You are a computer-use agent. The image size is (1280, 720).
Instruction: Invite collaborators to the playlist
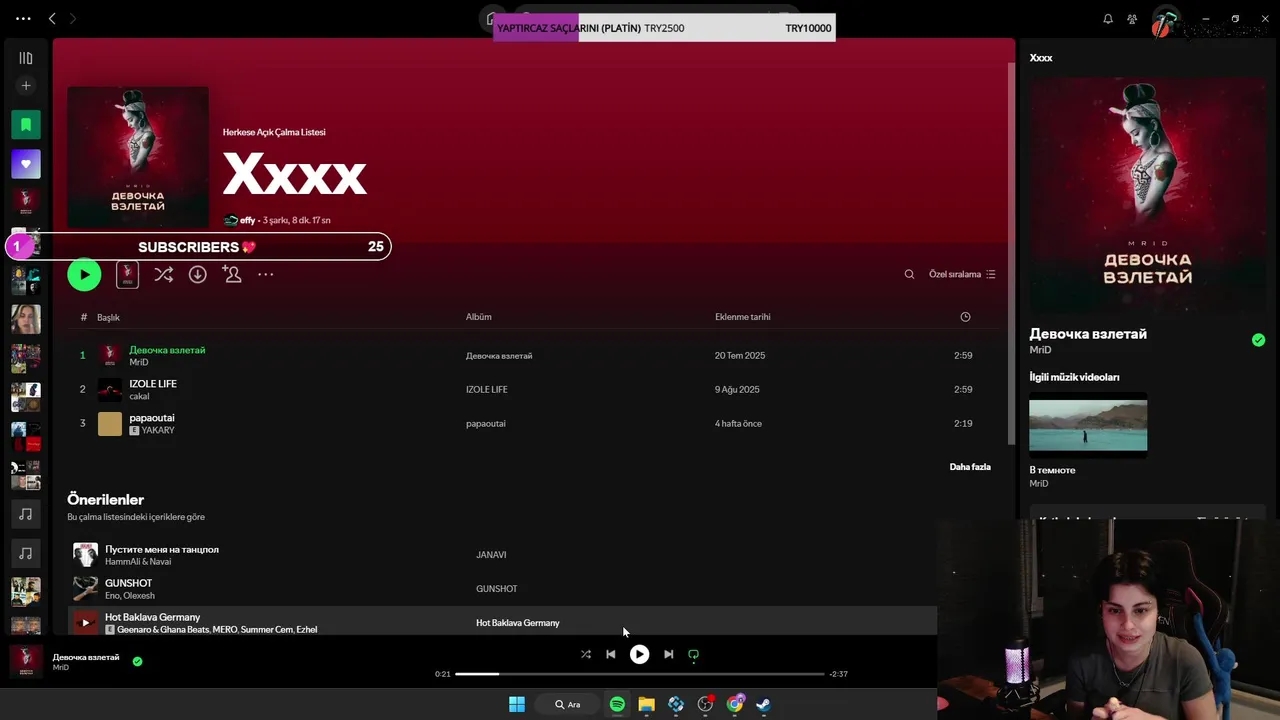click(x=232, y=274)
